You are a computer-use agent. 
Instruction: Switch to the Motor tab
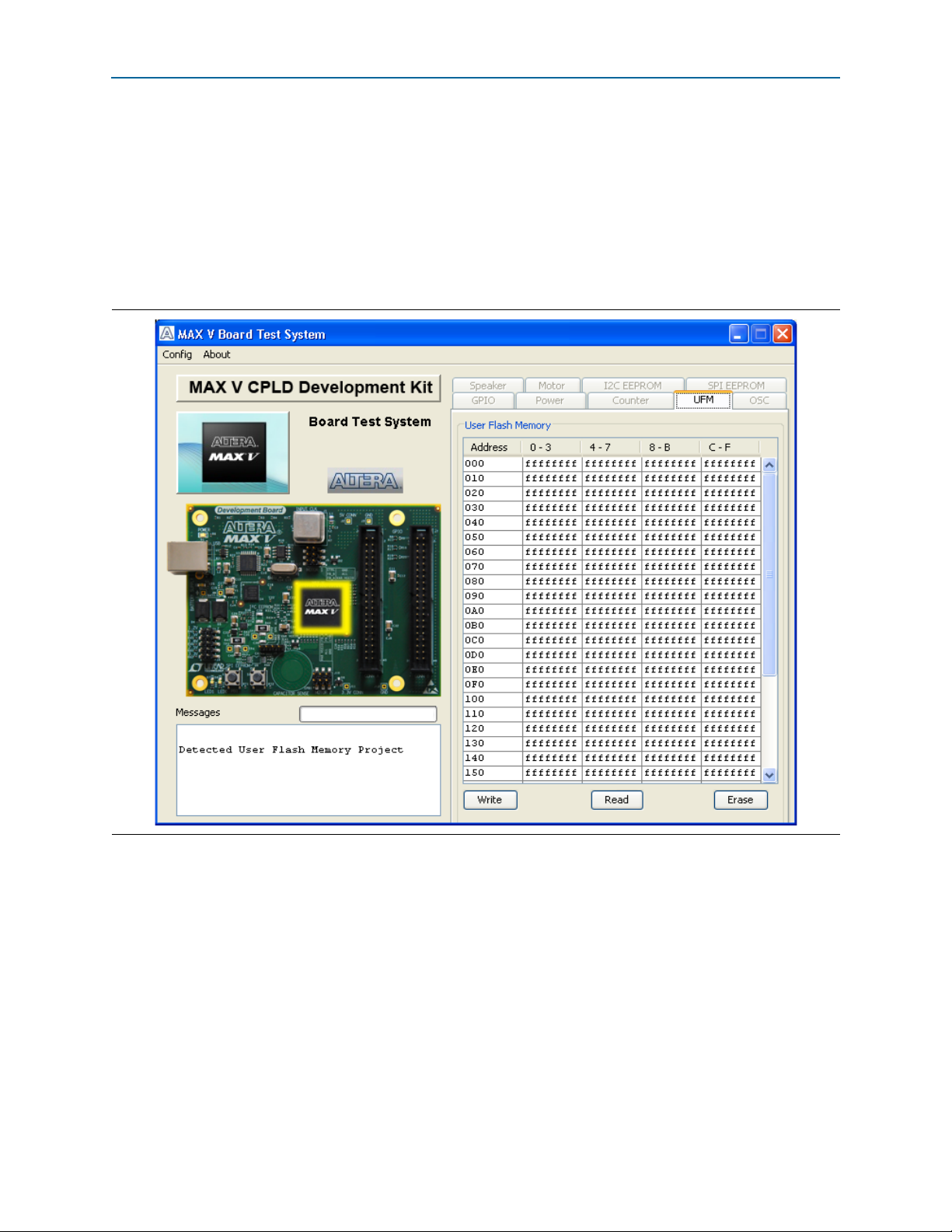tap(552, 386)
